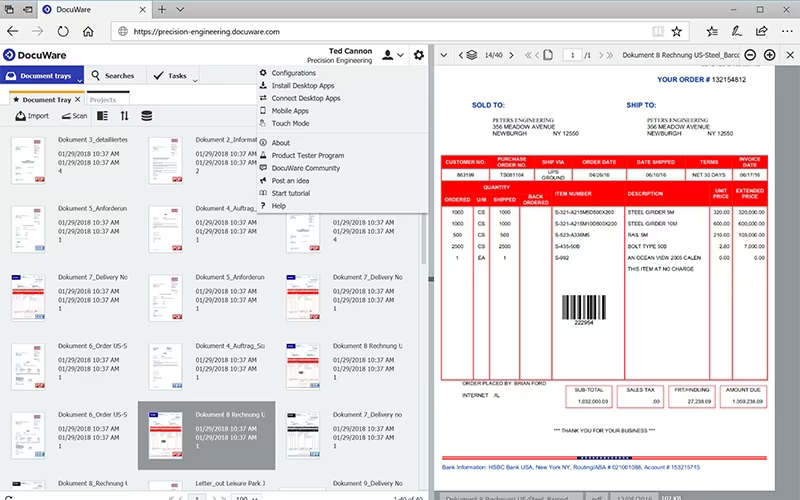800x500 pixels.
Task: Import a document into the tray
Action: pos(32,116)
